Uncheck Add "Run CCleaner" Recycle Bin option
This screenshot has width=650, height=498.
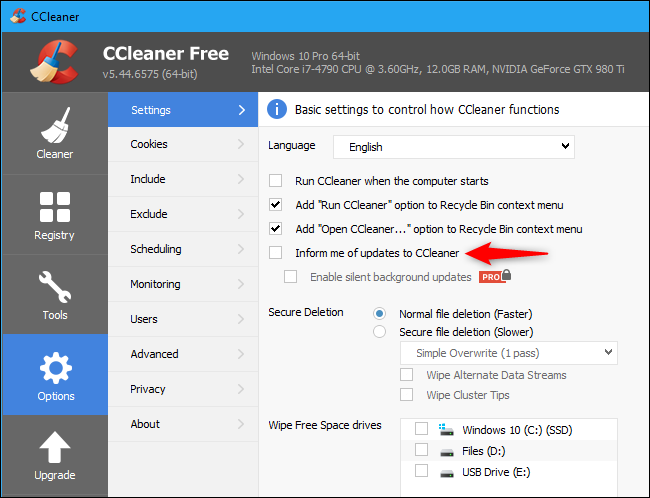point(275,204)
